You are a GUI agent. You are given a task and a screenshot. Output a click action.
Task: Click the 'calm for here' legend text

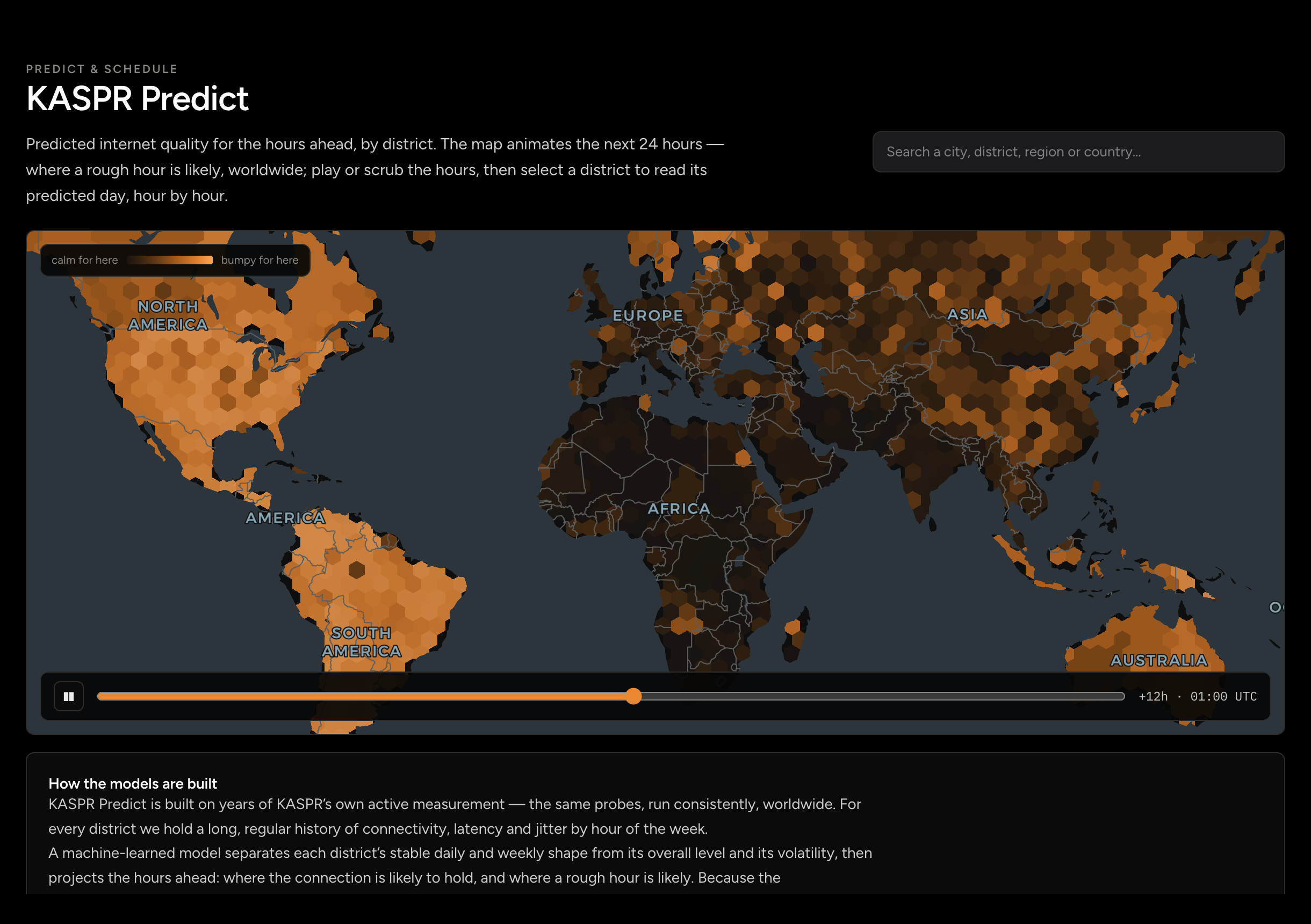pos(84,260)
